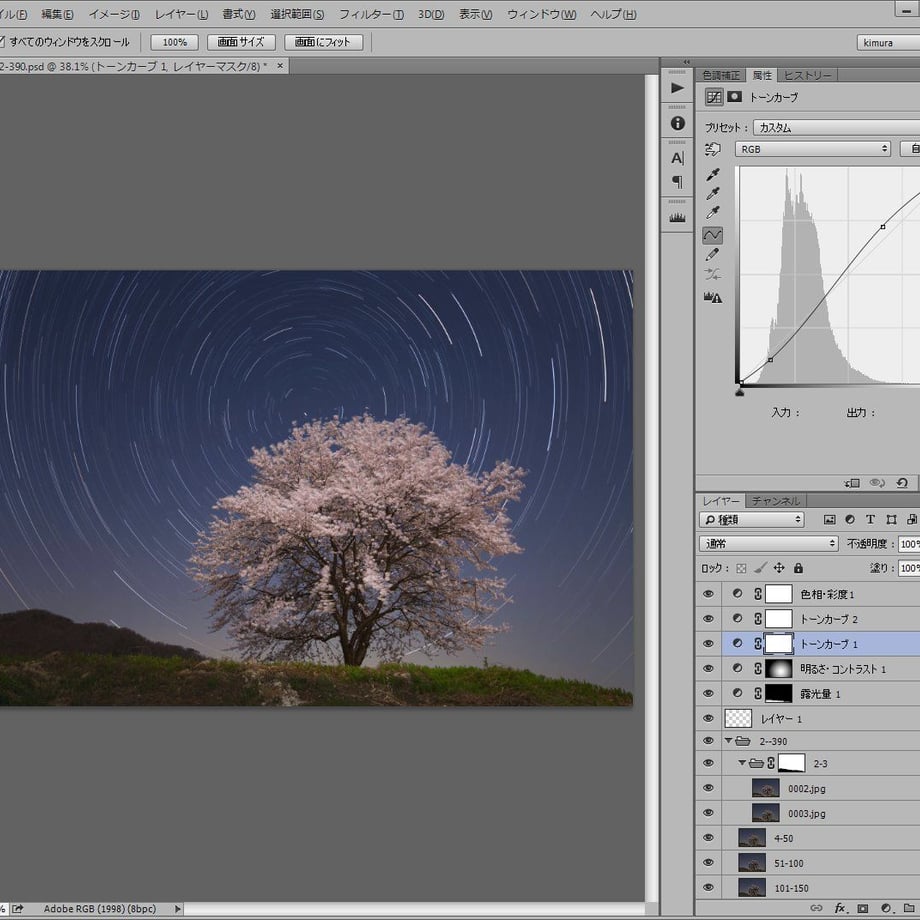920x920 pixels.
Task: Click the lower curve control point
Action: coord(770,360)
